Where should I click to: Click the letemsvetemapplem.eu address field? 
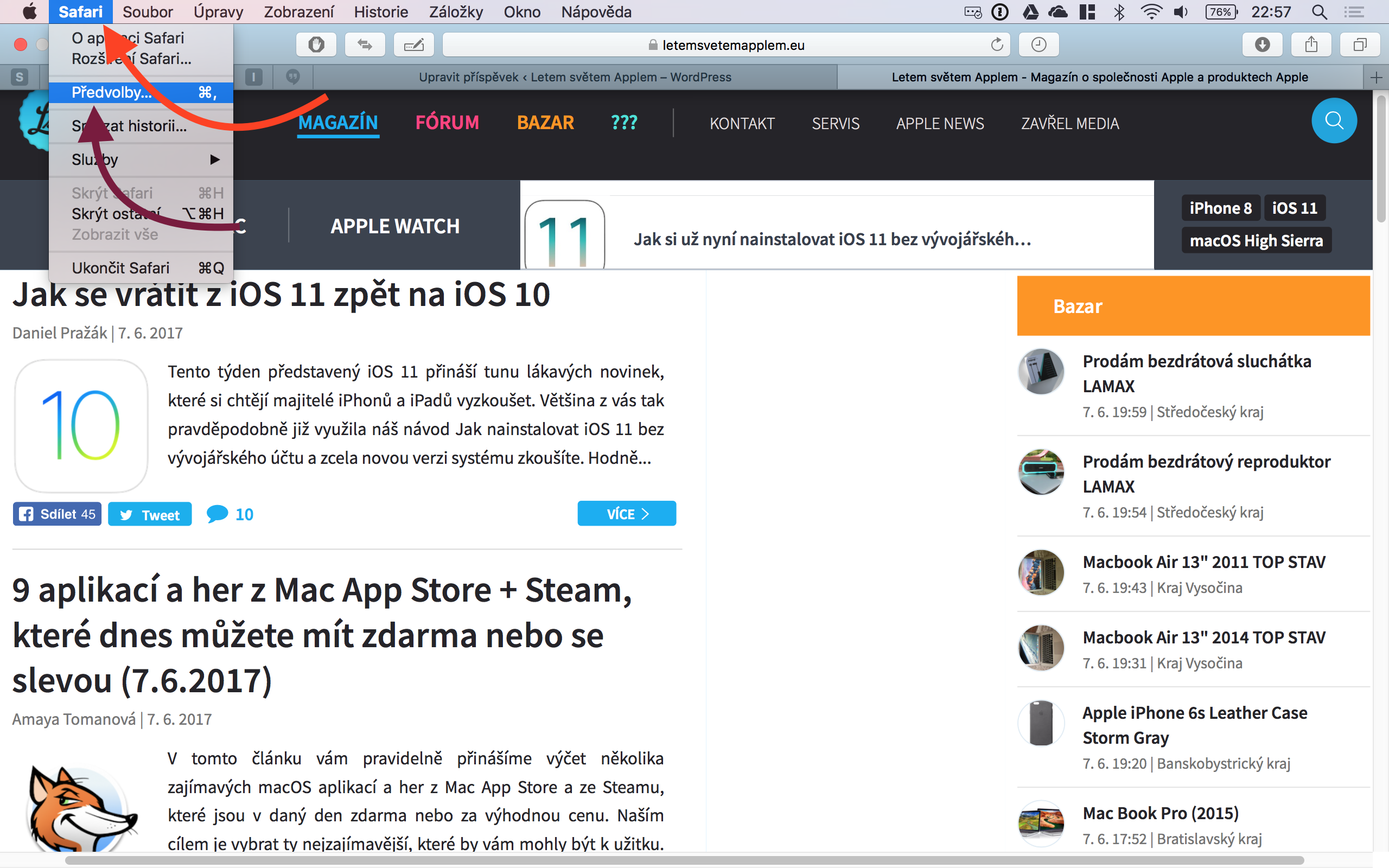[732, 45]
